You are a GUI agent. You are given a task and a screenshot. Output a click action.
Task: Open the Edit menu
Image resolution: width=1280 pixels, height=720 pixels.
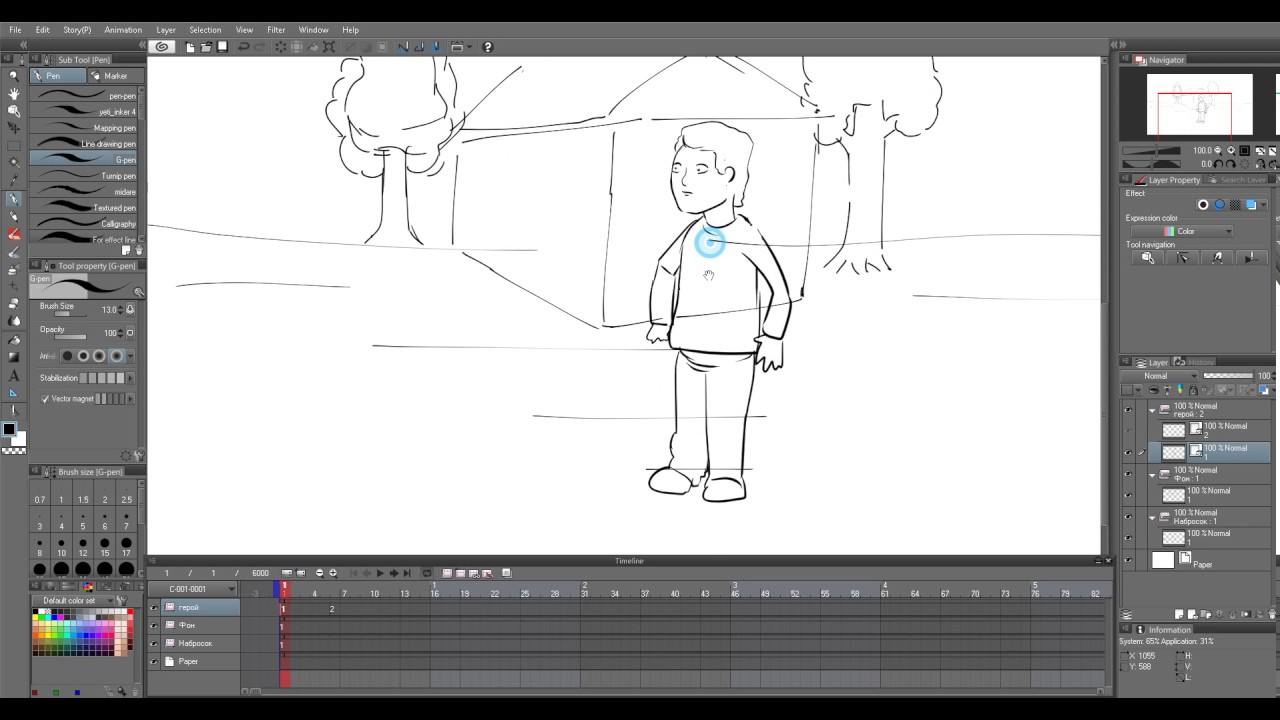click(x=43, y=30)
